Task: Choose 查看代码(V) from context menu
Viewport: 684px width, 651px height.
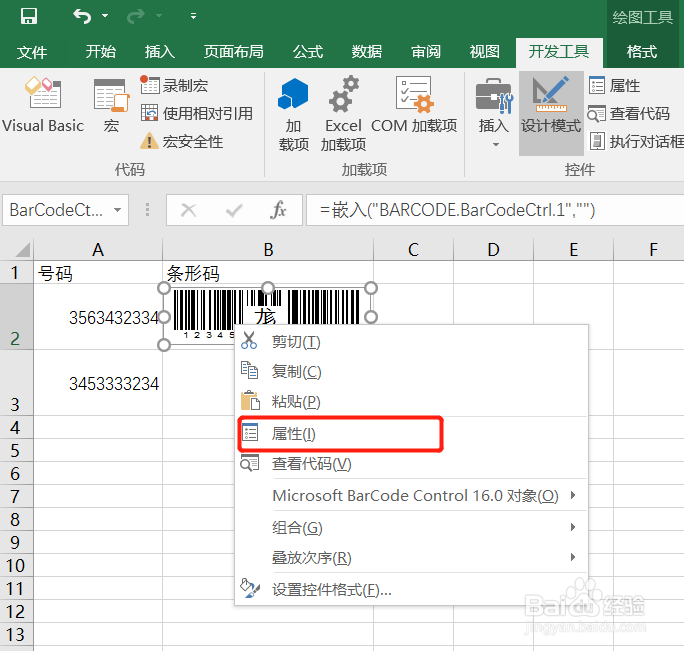Action: [411, 463]
